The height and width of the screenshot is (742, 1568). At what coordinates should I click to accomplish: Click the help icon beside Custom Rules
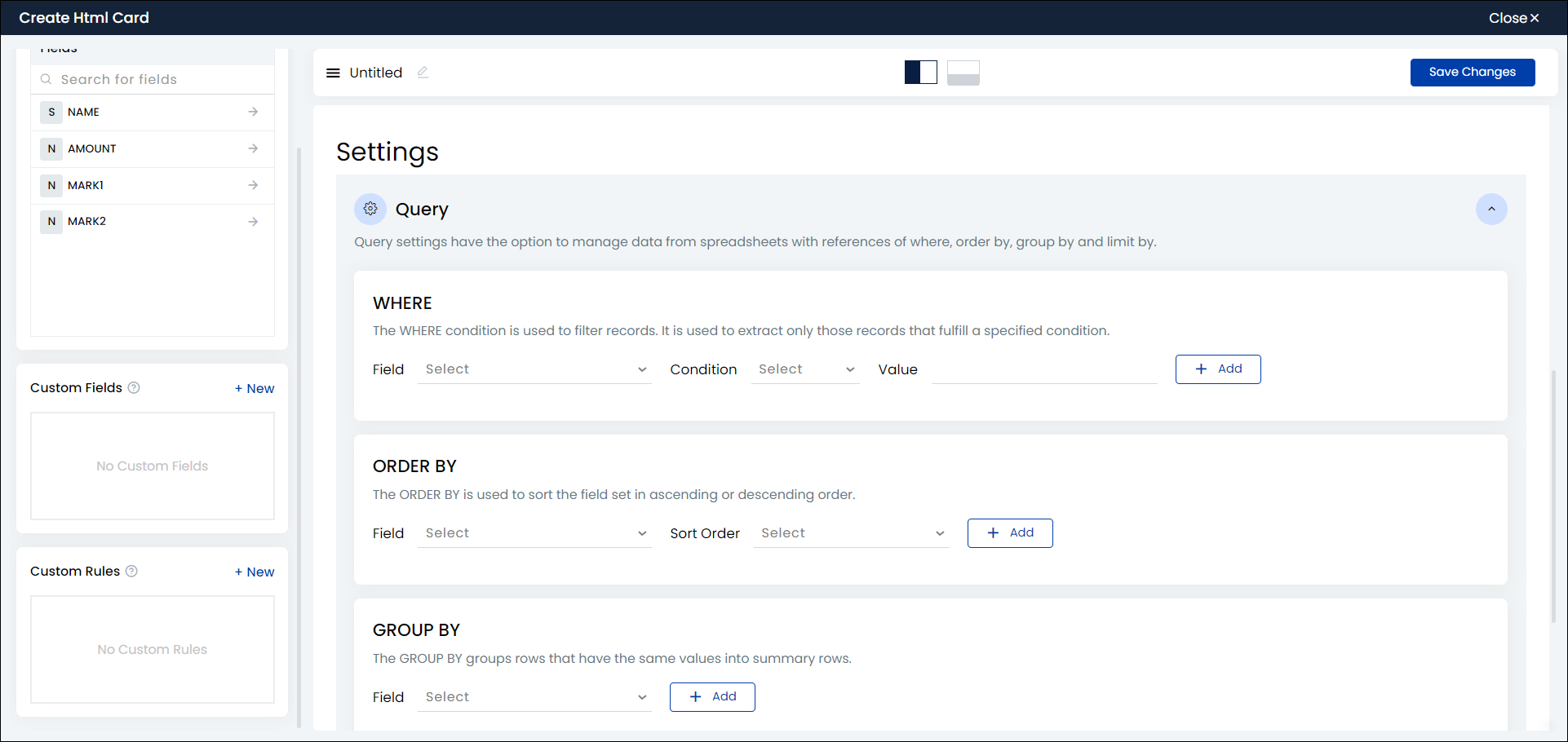tap(131, 572)
